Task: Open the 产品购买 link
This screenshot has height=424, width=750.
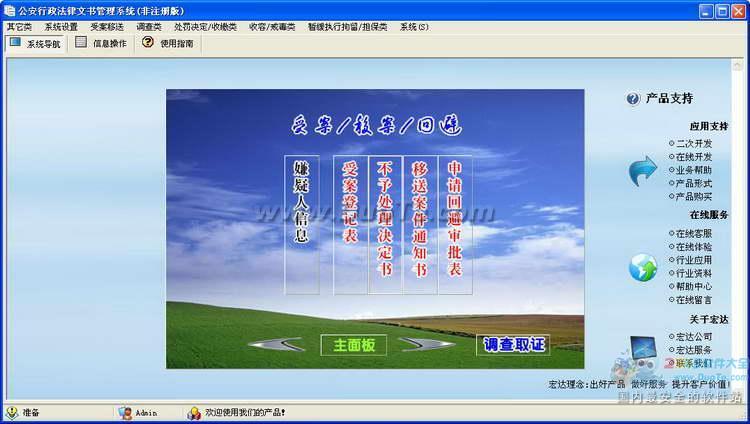Action: [x=694, y=196]
